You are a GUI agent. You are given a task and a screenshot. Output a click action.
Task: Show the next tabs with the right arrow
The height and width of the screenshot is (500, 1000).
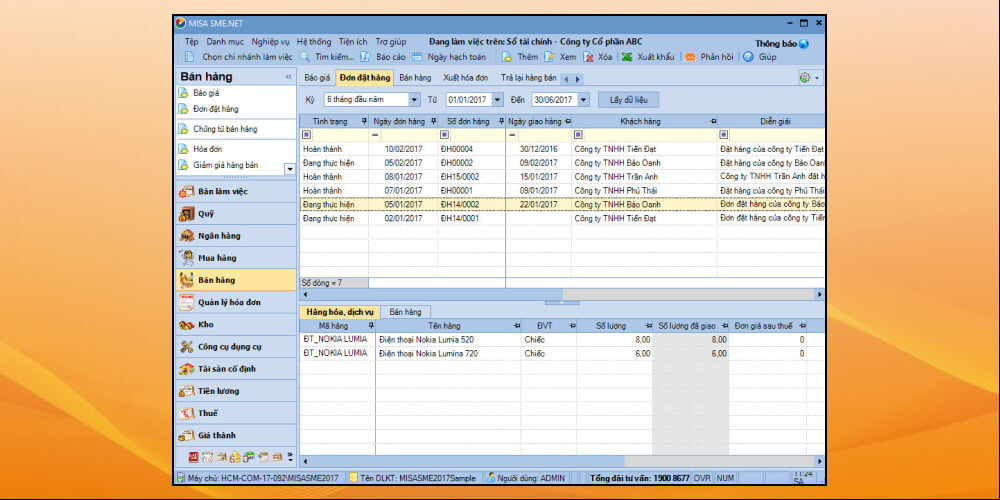(578, 79)
